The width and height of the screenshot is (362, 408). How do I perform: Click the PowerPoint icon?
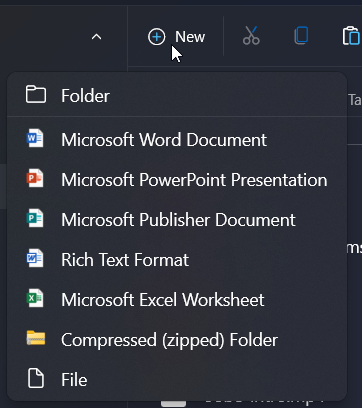coord(35,178)
